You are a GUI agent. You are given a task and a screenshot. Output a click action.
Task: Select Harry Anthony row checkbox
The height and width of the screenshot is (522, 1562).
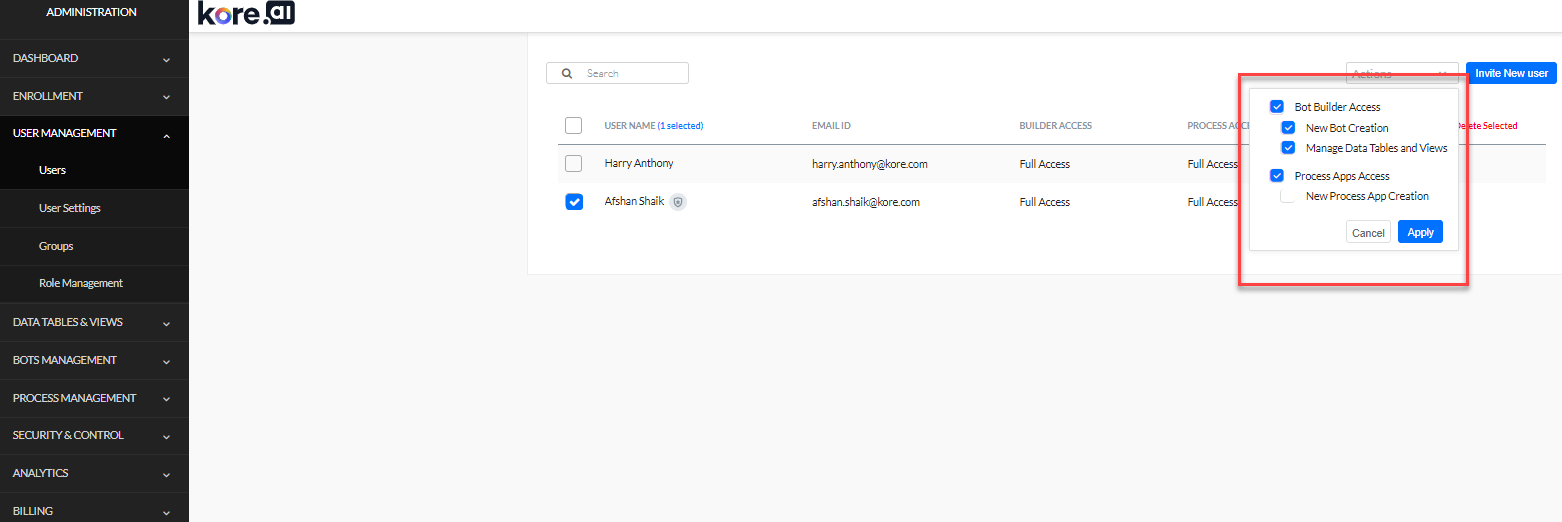pyautogui.click(x=574, y=163)
